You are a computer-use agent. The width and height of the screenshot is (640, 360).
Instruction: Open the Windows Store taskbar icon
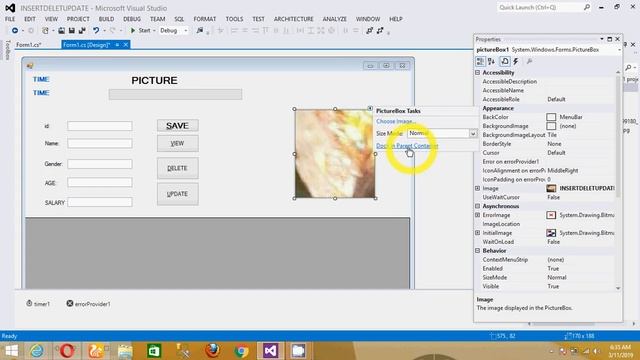pyautogui.click(x=154, y=351)
